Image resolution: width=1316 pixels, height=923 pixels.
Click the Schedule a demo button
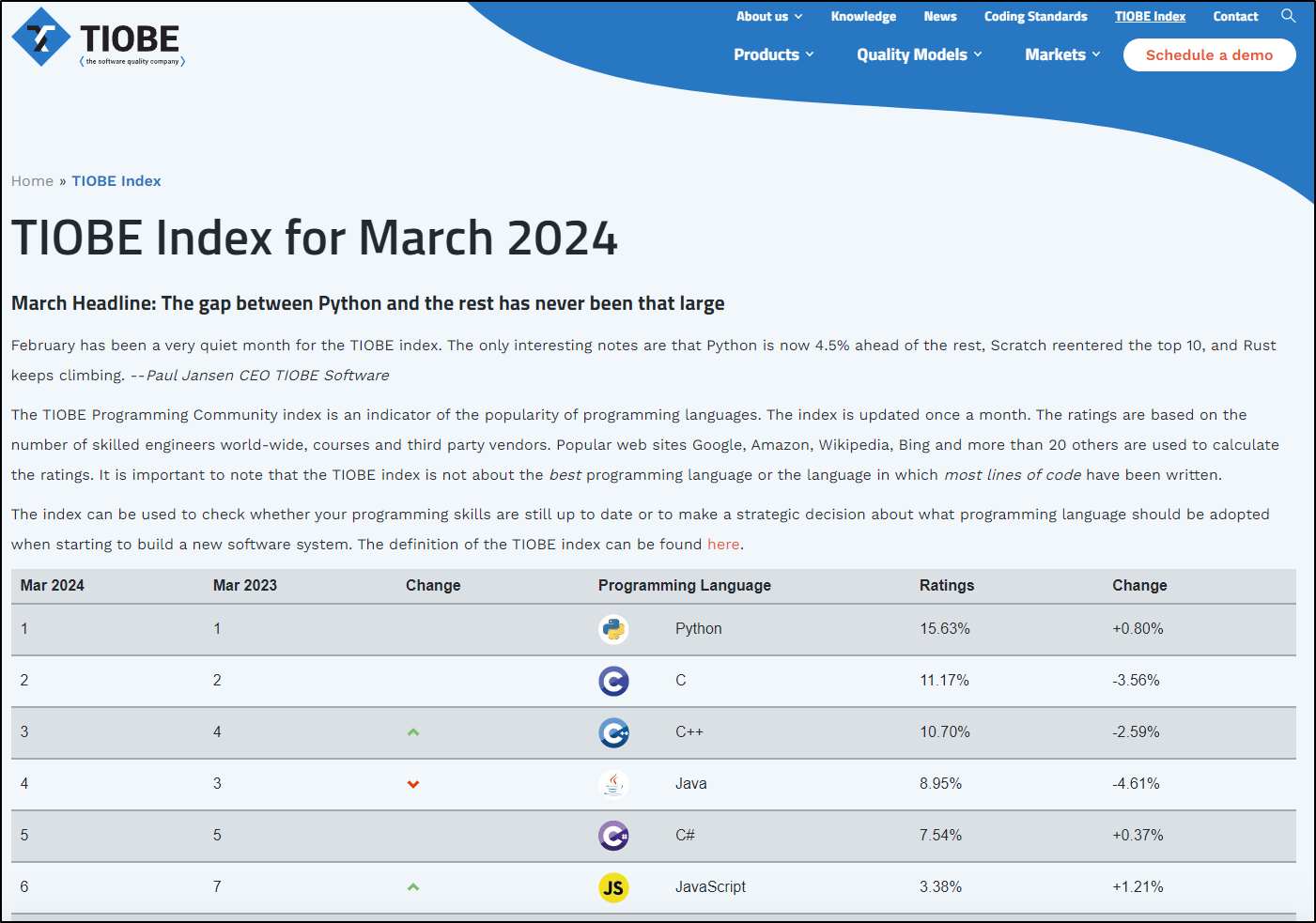click(1209, 54)
